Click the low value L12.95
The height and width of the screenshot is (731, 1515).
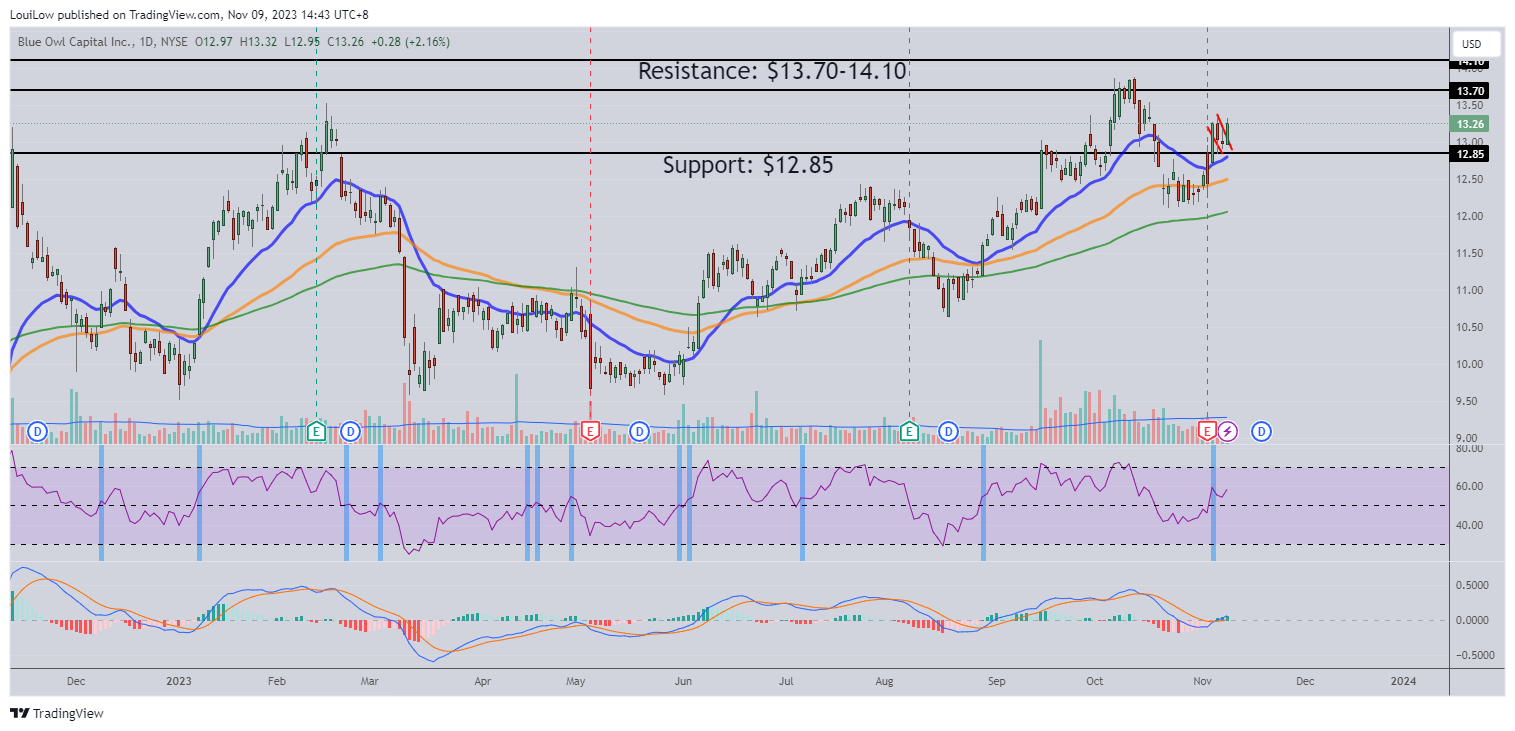click(x=301, y=42)
